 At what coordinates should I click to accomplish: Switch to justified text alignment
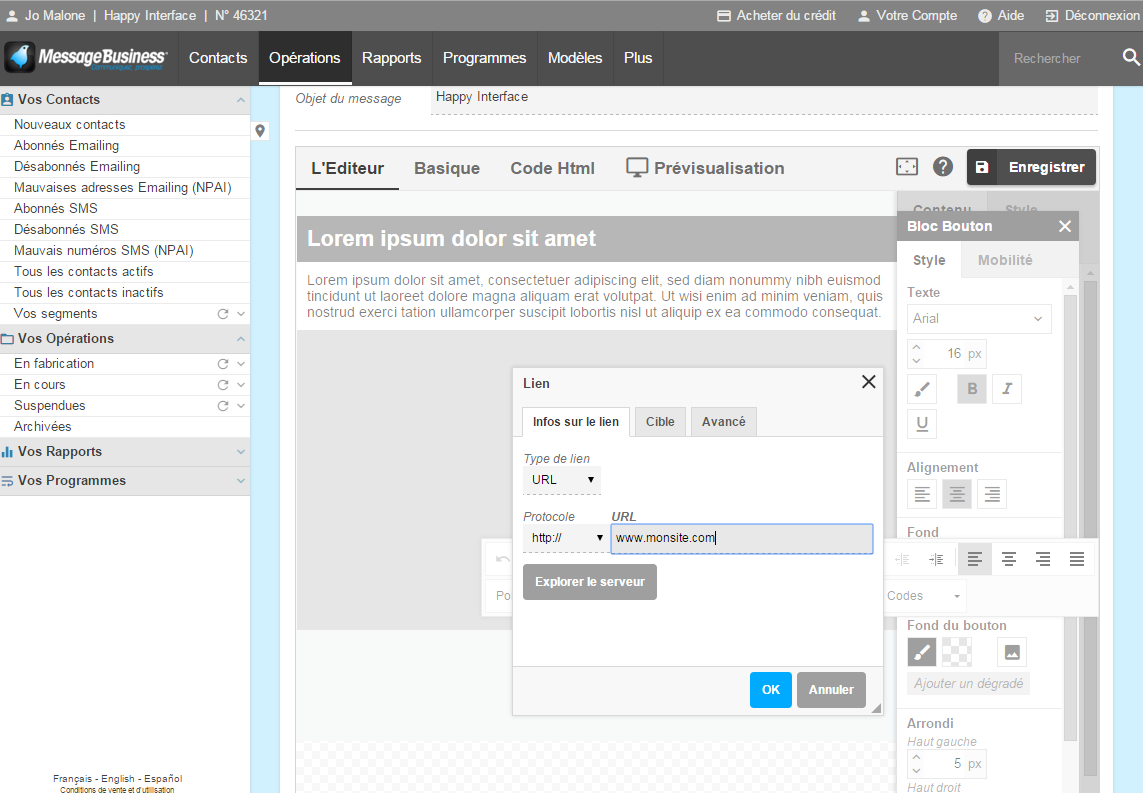pos(1077,559)
